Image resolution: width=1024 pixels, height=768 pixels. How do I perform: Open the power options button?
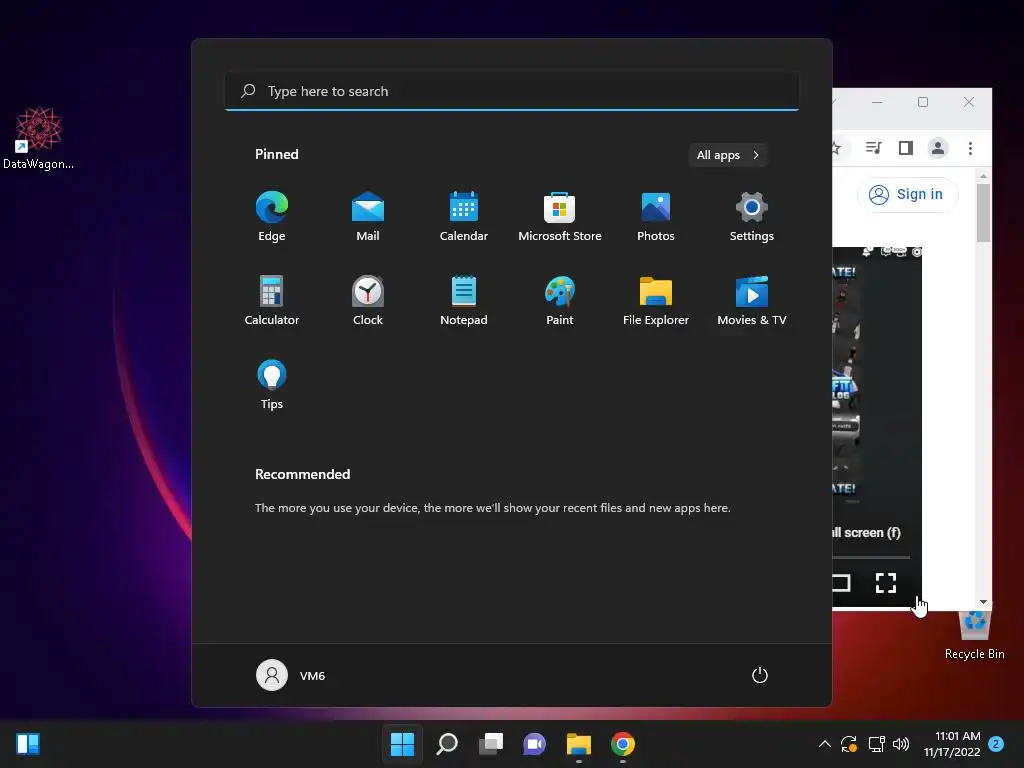[760, 675]
